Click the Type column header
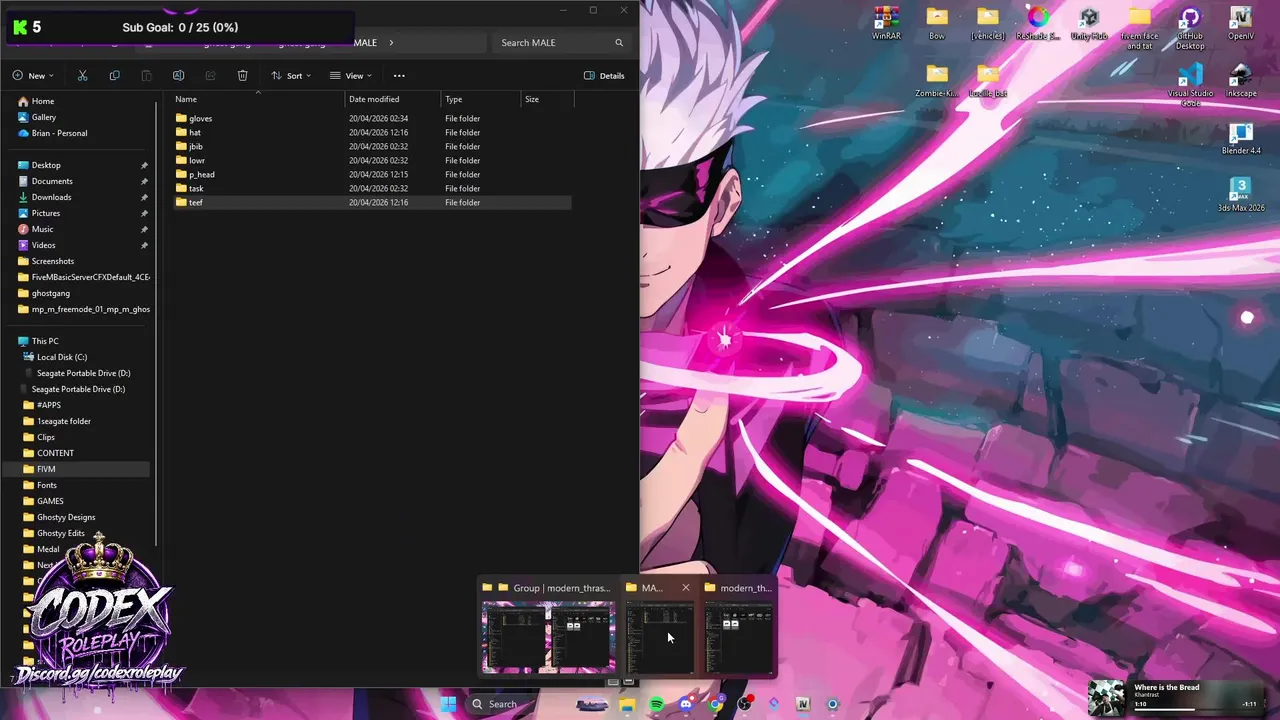Screen dimensions: 1280x720 click(481, 99)
